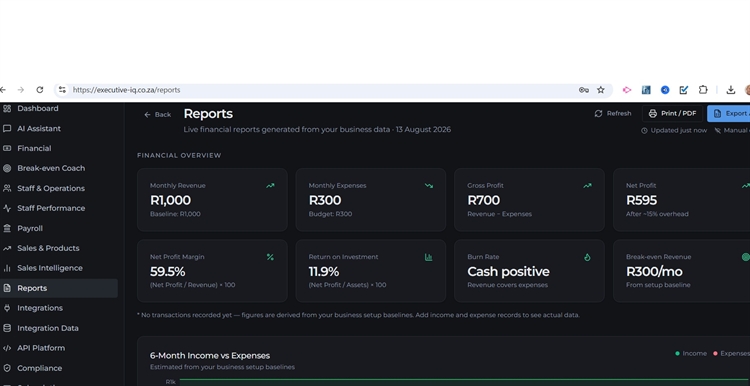
Task: Click the Staff Performance pulse icon
Action: (x=7, y=208)
